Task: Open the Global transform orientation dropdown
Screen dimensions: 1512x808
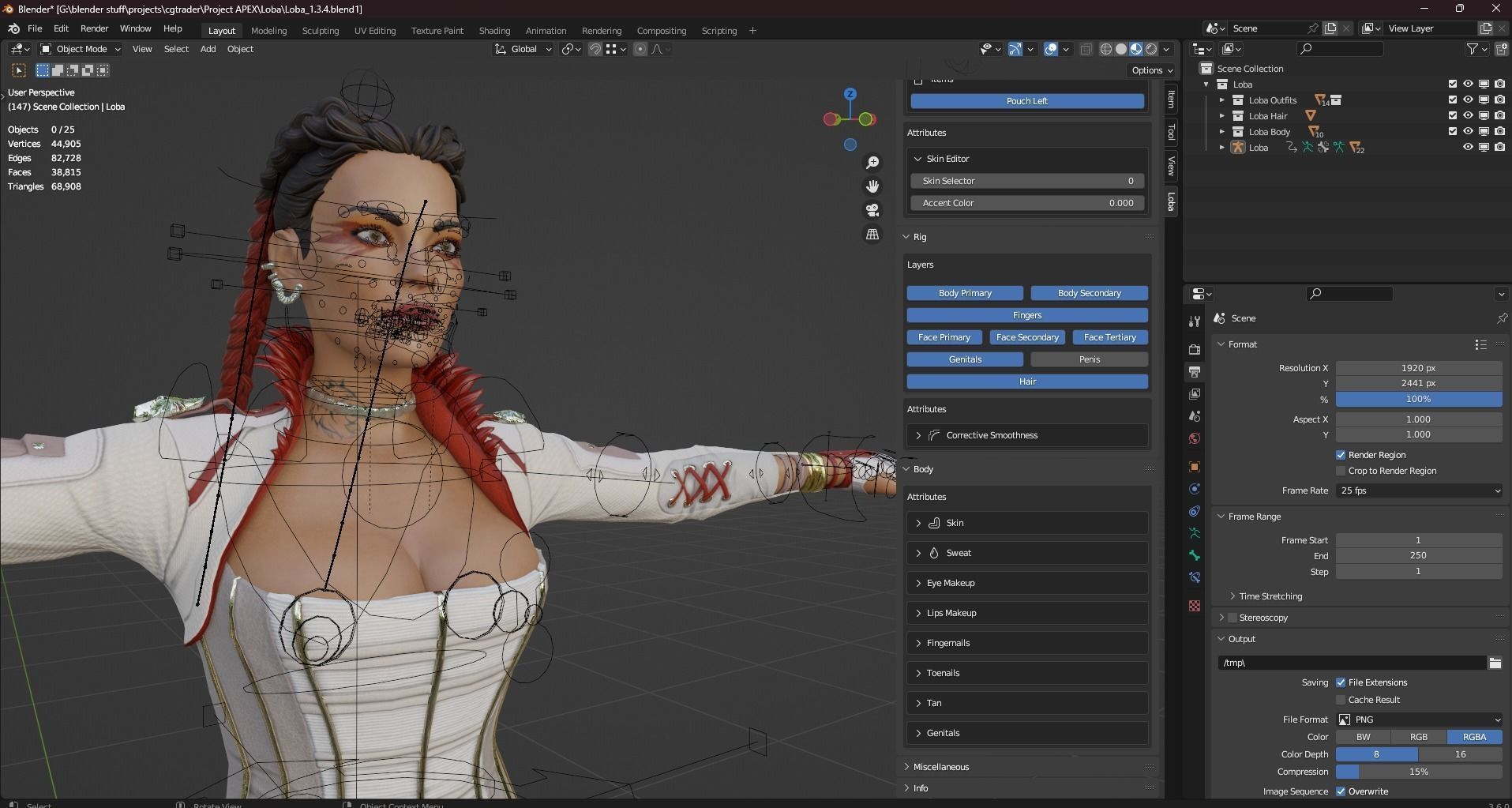Action: point(523,49)
